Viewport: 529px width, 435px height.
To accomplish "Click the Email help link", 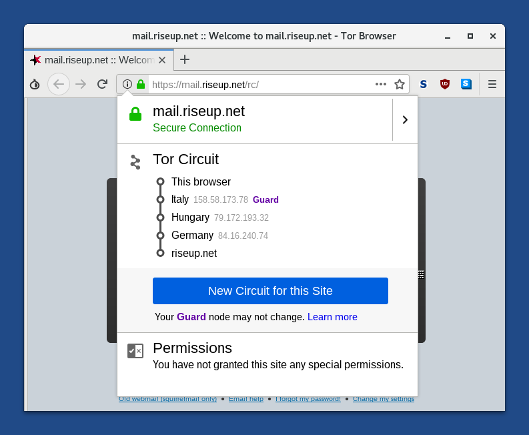I will pos(246,399).
